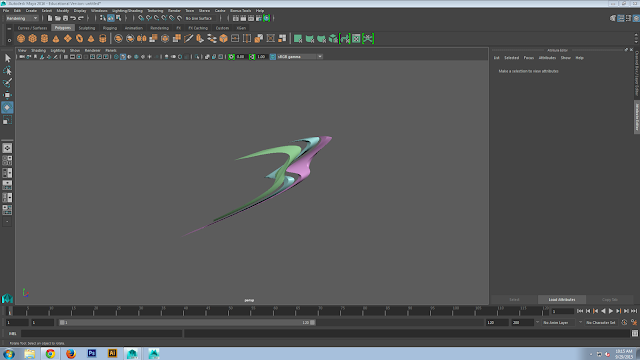The image size is (640, 360).
Task: Toggle Auto Keyframe button
Action: (x=624, y=322)
